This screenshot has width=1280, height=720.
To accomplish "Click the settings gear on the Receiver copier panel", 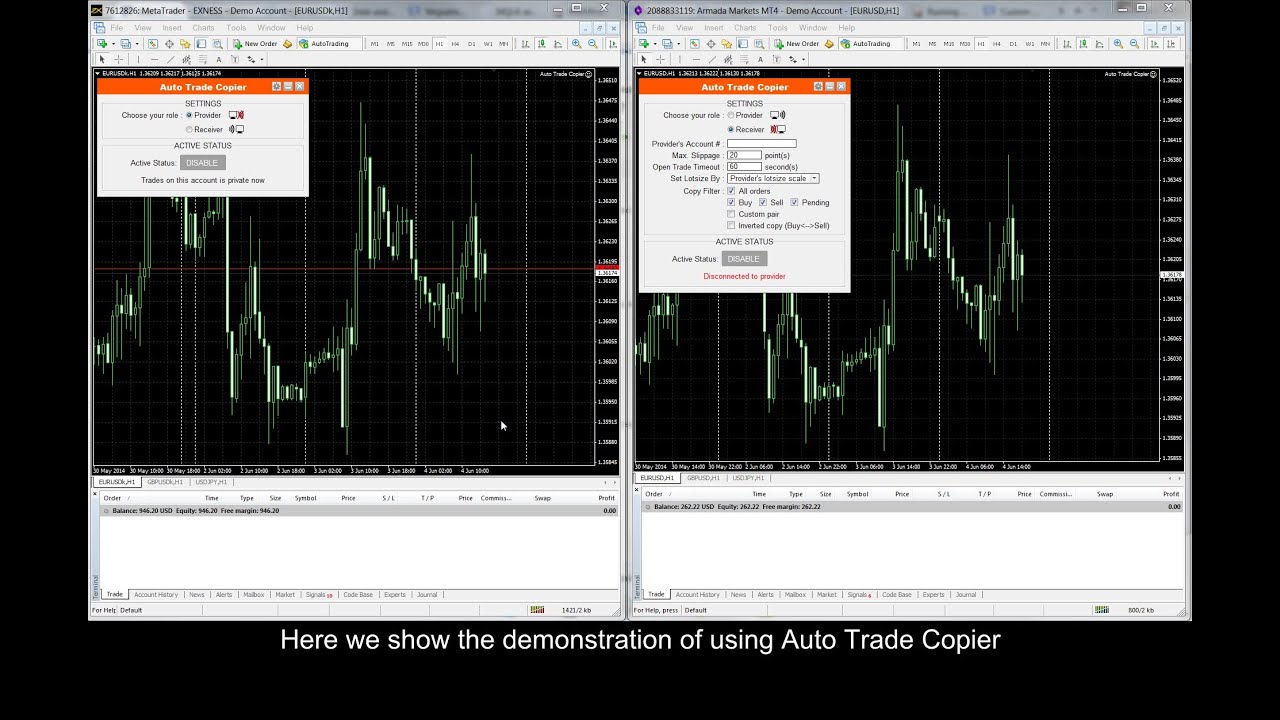I will tap(818, 86).
